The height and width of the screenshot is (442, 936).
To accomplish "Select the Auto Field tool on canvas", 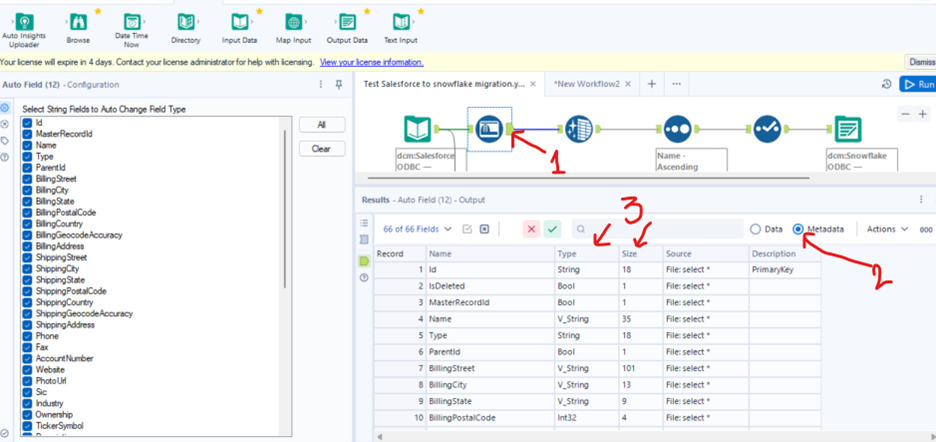I will [x=488, y=128].
